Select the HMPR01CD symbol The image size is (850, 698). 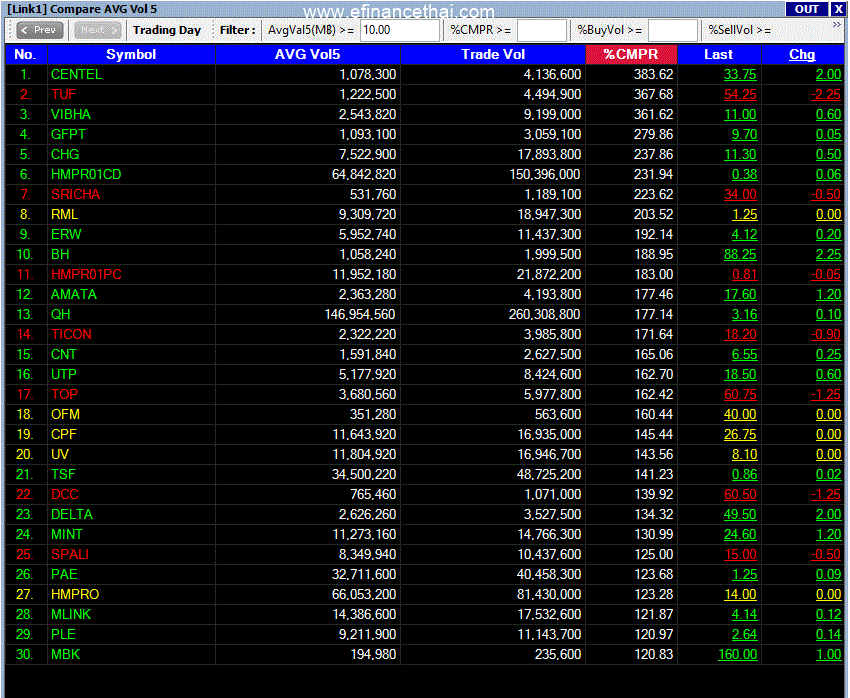[x=86, y=174]
